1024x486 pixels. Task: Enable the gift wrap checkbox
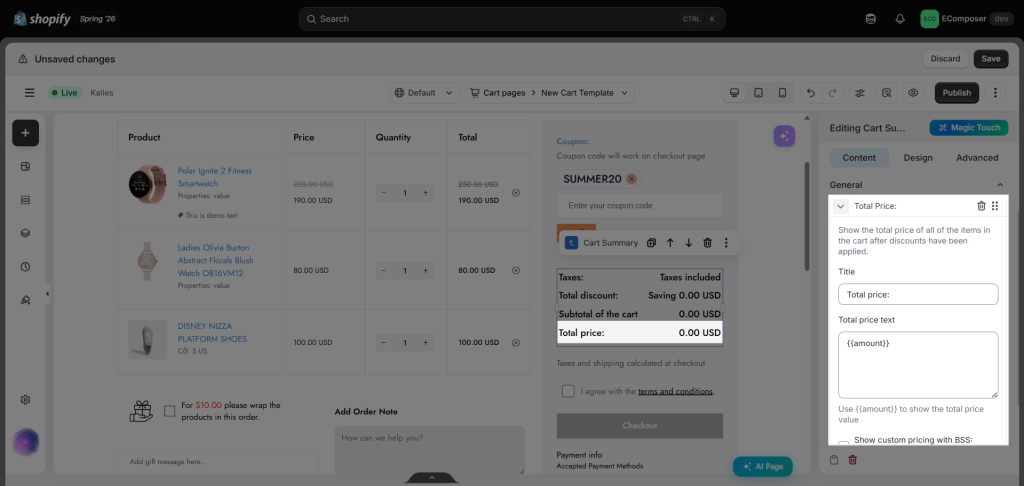click(170, 411)
